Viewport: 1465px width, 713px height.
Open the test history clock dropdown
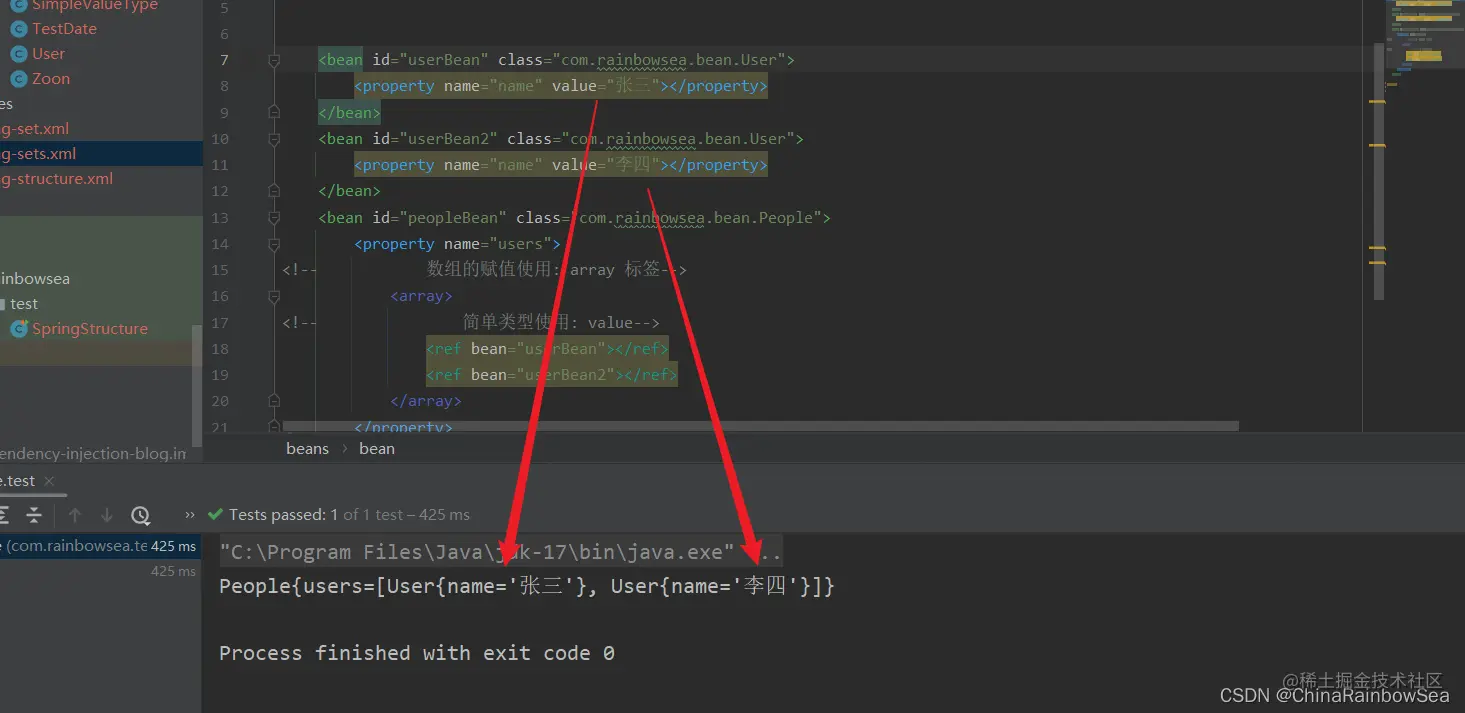coord(141,515)
